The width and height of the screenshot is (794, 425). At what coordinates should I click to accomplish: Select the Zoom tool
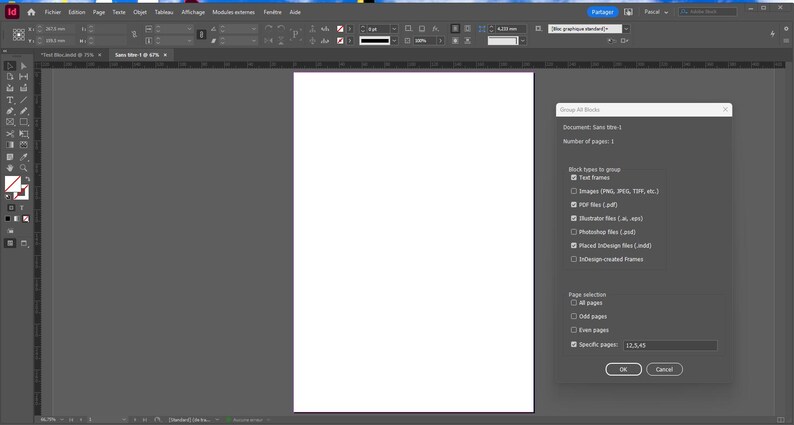click(23, 168)
